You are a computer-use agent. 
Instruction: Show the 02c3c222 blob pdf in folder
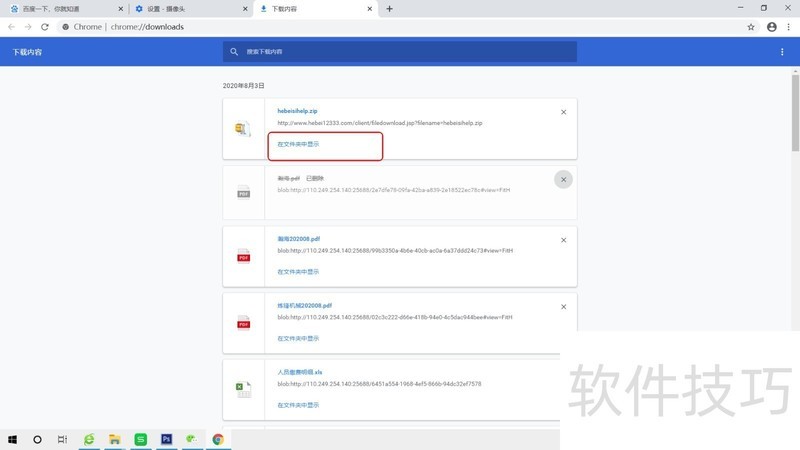point(298,338)
